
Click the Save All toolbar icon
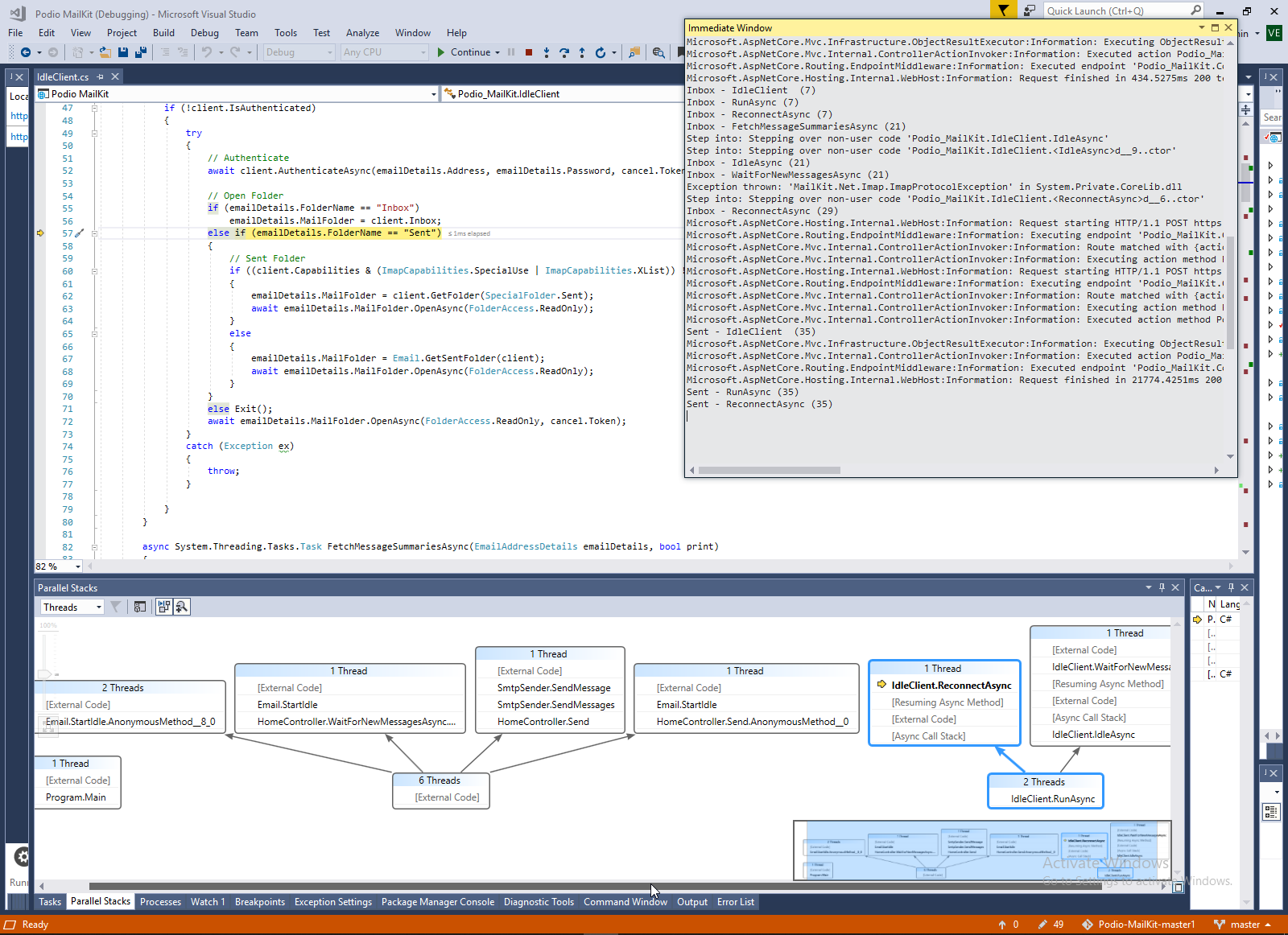click(140, 52)
